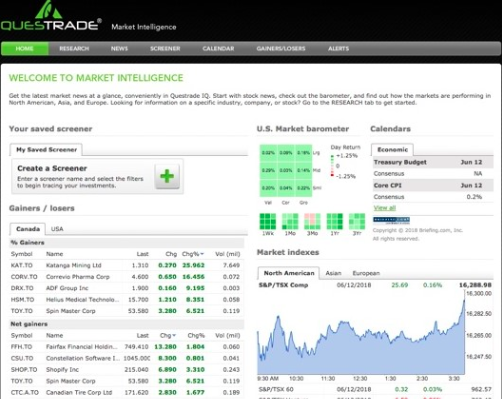The height and width of the screenshot is (403, 504).
Task: Click Katanga Mining Ltd name
Action: [73, 265]
